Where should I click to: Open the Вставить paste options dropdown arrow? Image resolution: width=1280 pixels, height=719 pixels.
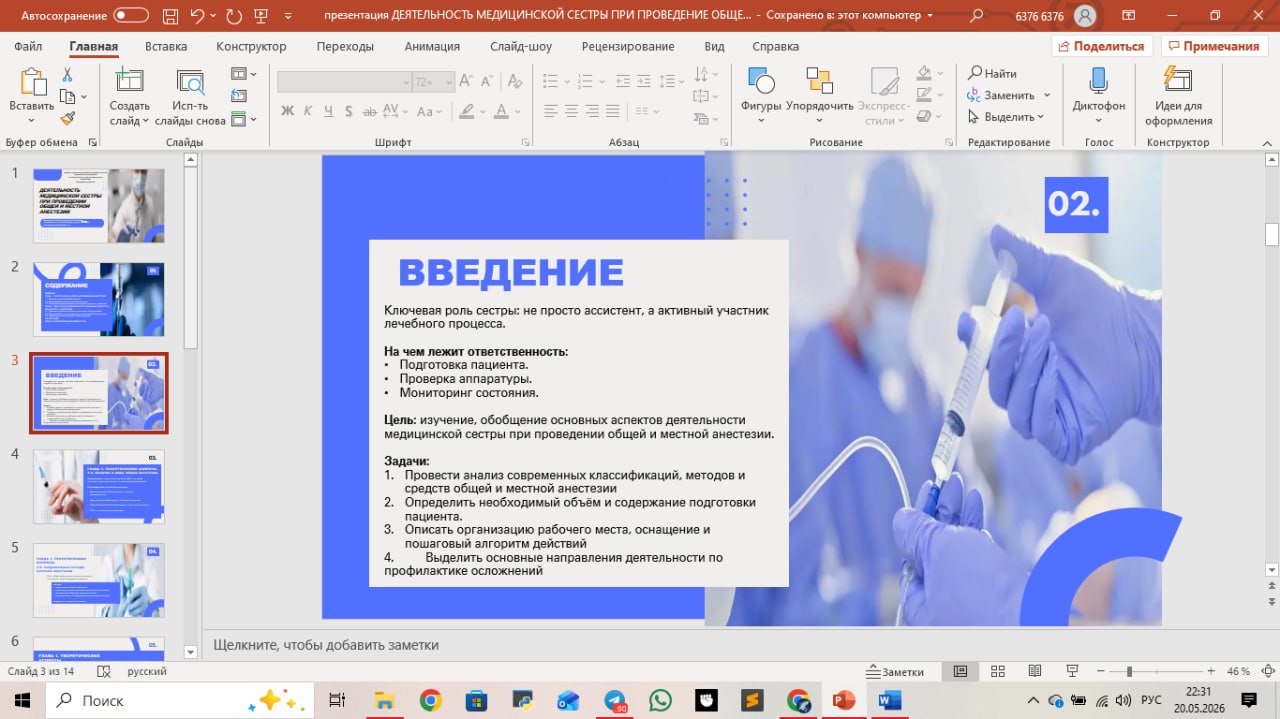pos(32,120)
